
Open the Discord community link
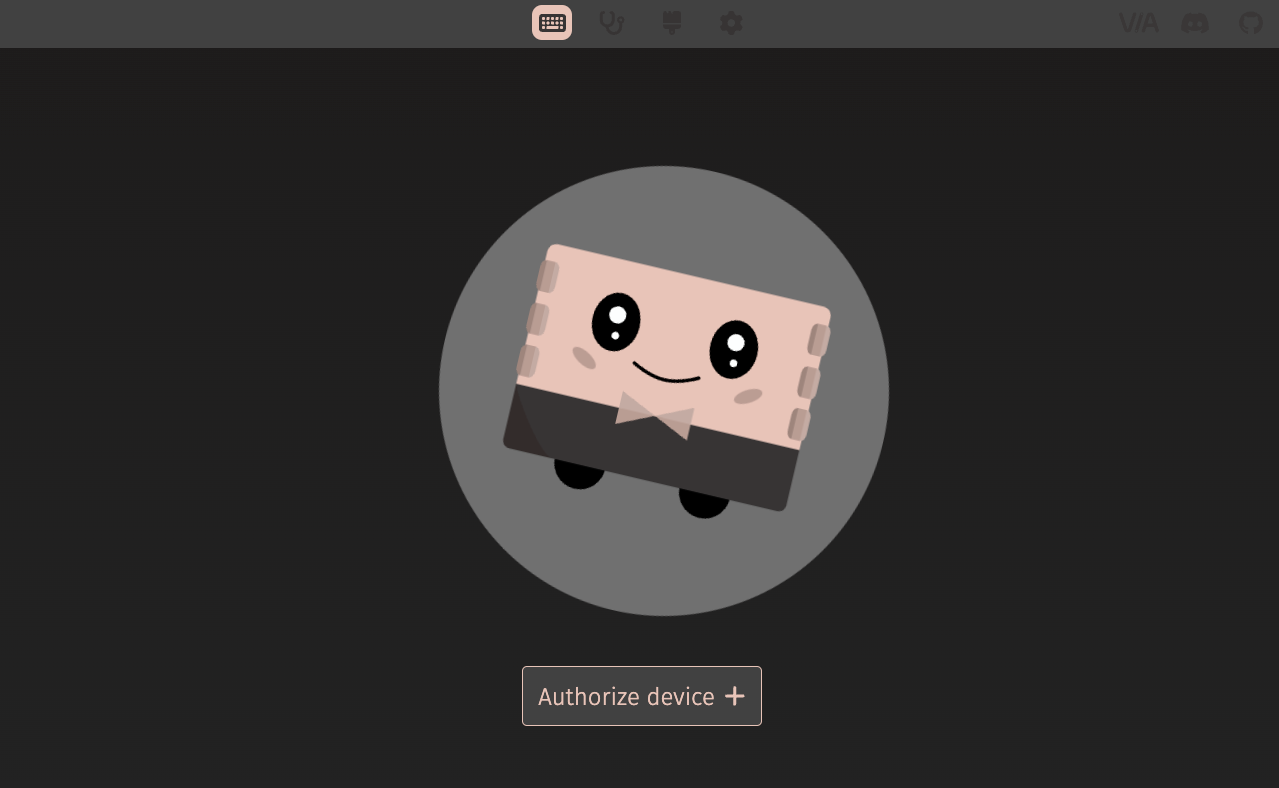(1195, 23)
